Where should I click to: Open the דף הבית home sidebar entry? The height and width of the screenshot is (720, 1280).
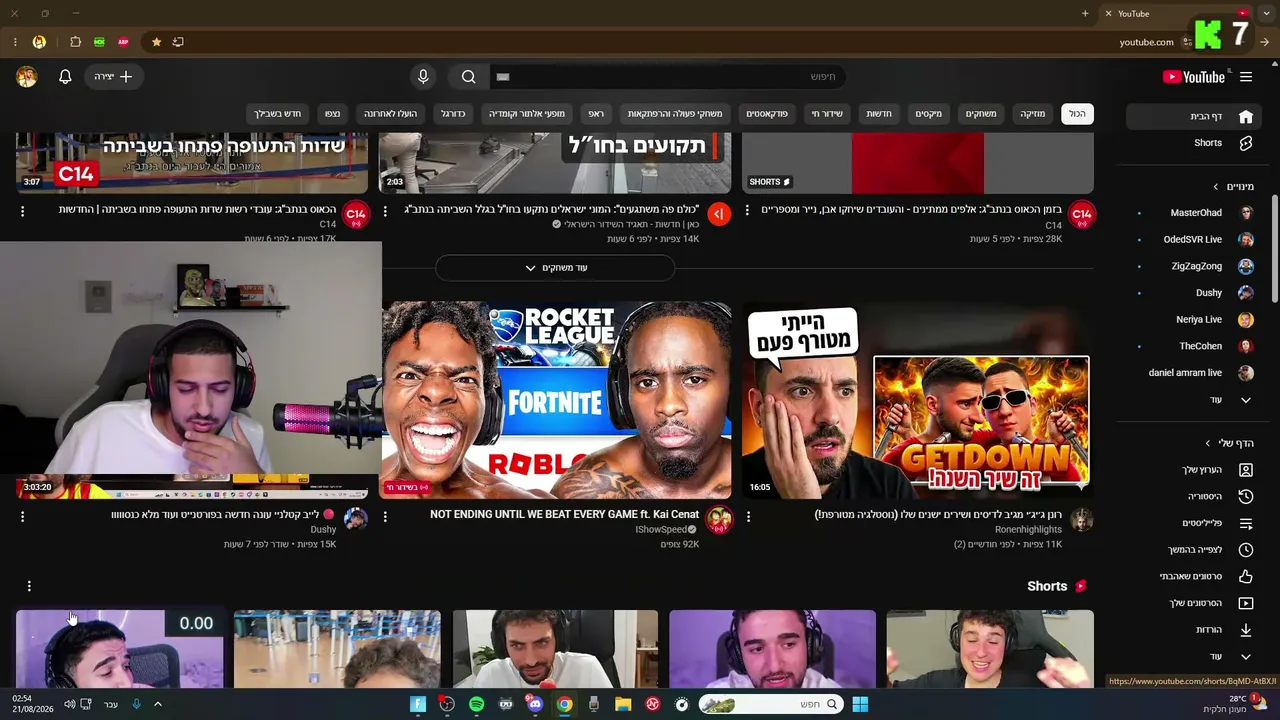click(x=1192, y=116)
